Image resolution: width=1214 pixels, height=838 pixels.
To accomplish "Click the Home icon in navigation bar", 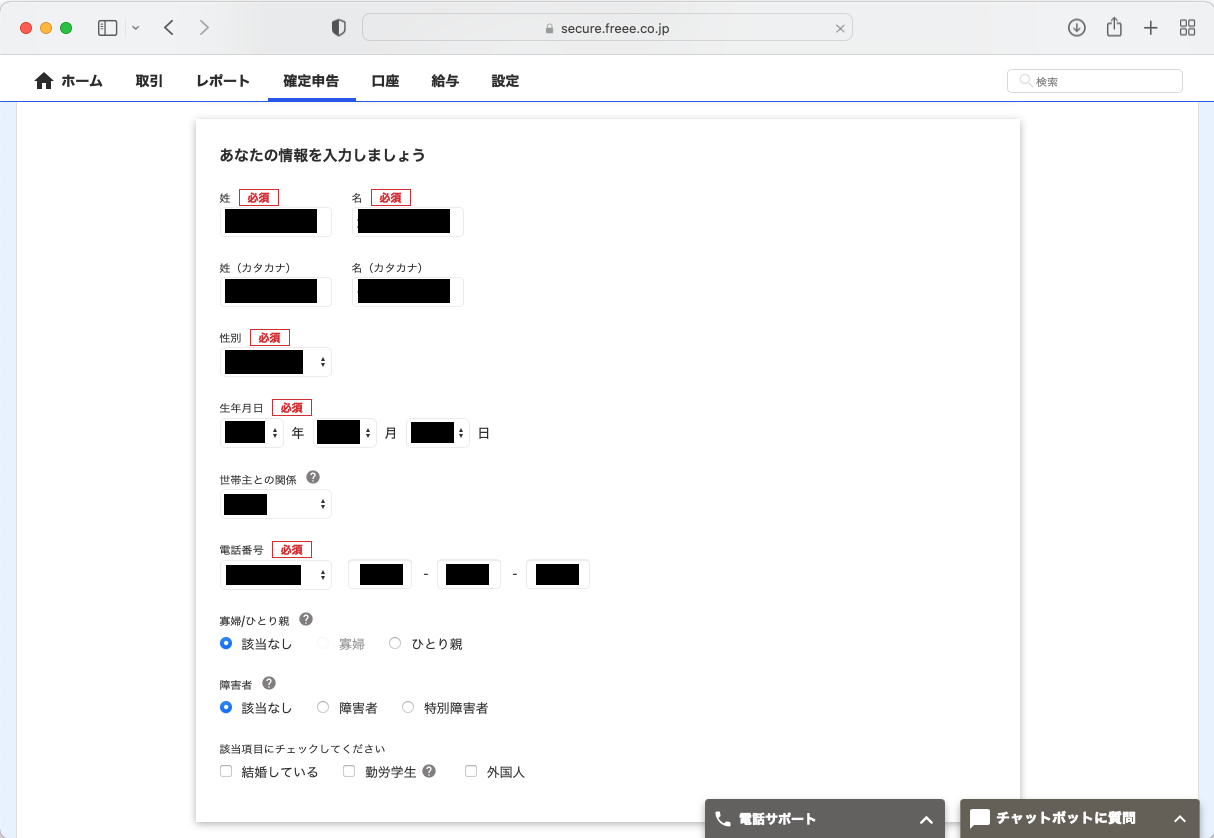I will pos(44,81).
